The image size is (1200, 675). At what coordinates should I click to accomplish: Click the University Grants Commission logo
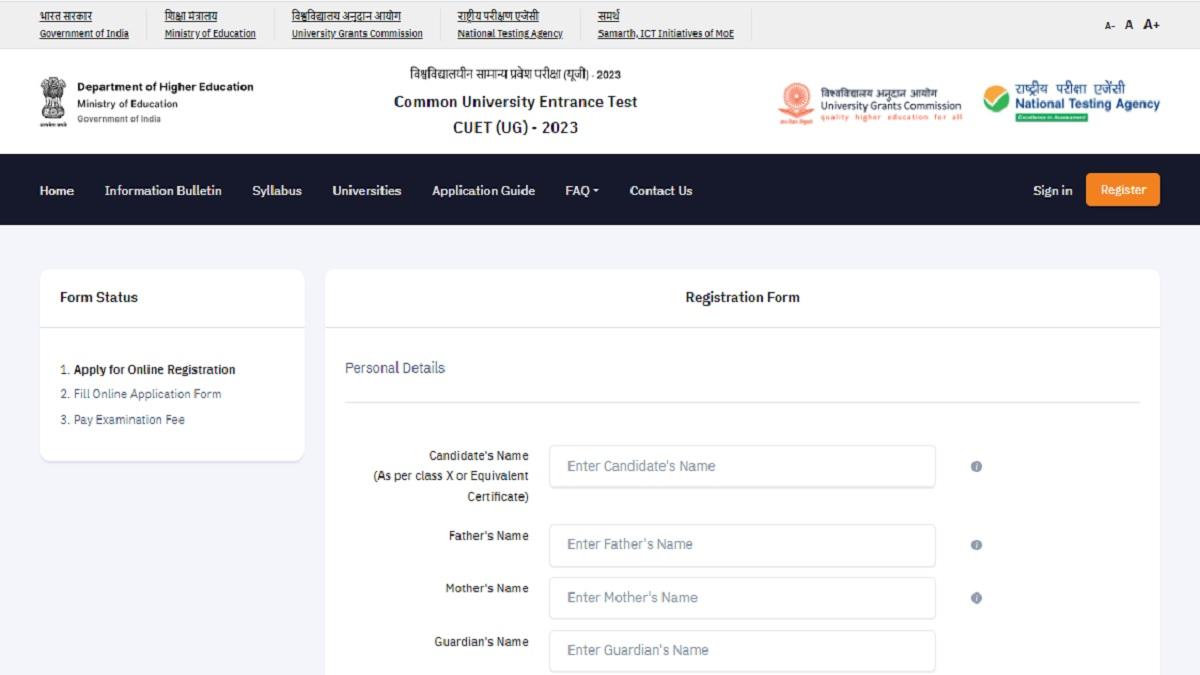point(869,100)
